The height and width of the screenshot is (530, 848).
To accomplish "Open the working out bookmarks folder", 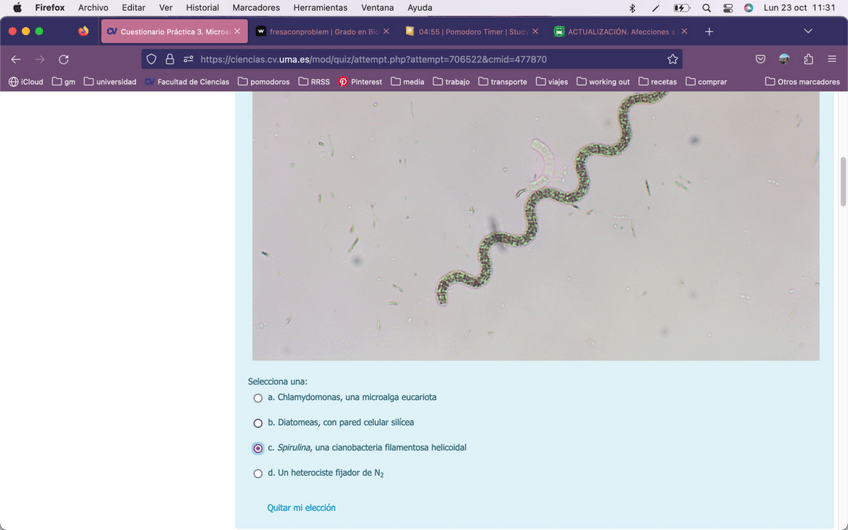I will [x=603, y=82].
